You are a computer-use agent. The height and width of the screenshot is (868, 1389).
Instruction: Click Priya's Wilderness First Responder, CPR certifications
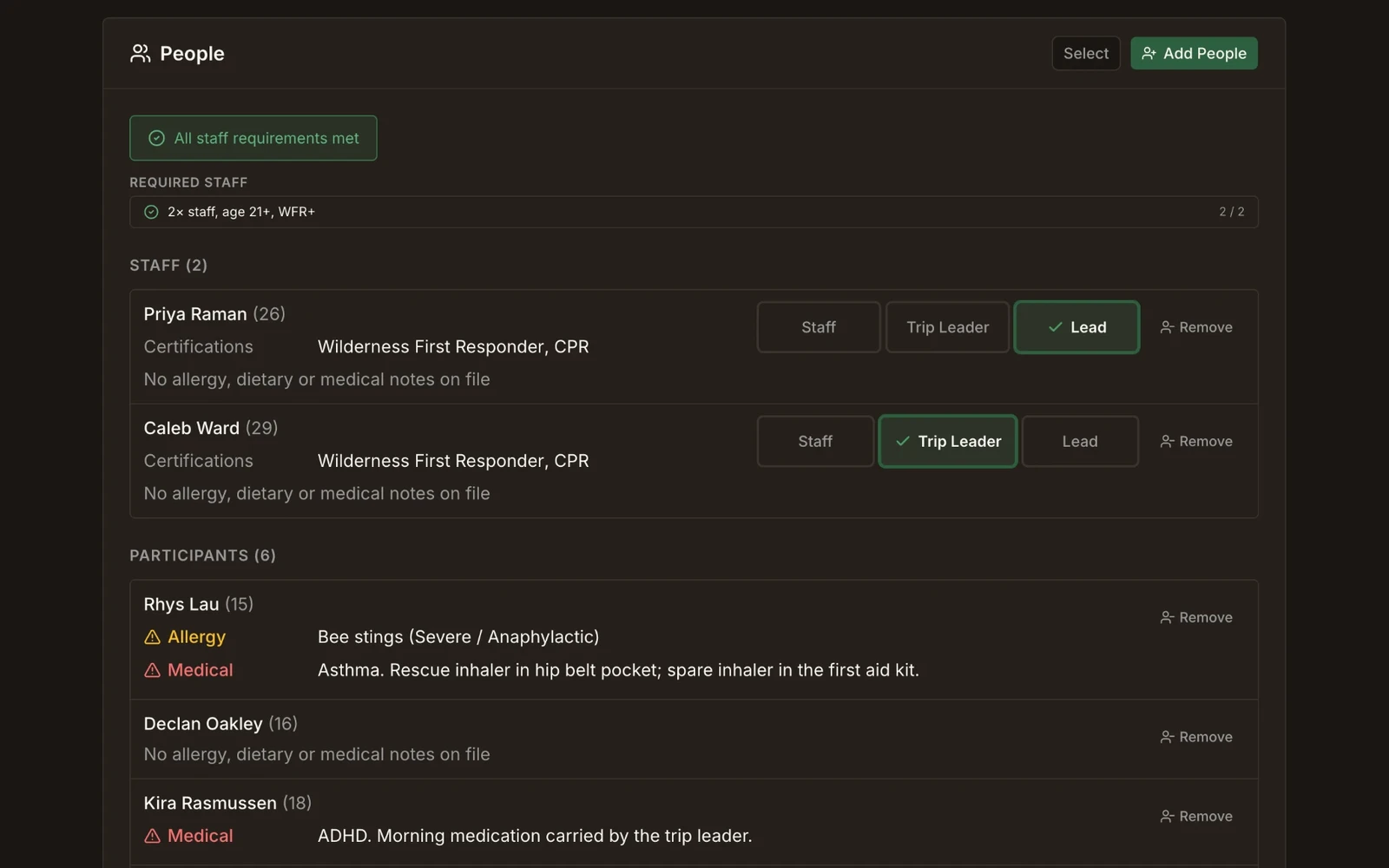pos(453,347)
